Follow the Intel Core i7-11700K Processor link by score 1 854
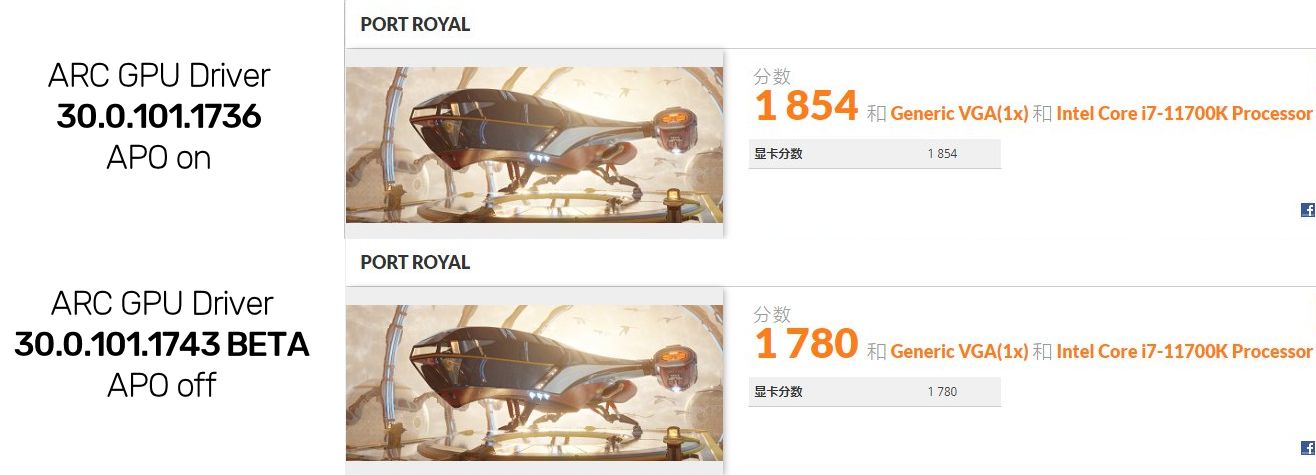This screenshot has height=475, width=1316. point(1183,113)
